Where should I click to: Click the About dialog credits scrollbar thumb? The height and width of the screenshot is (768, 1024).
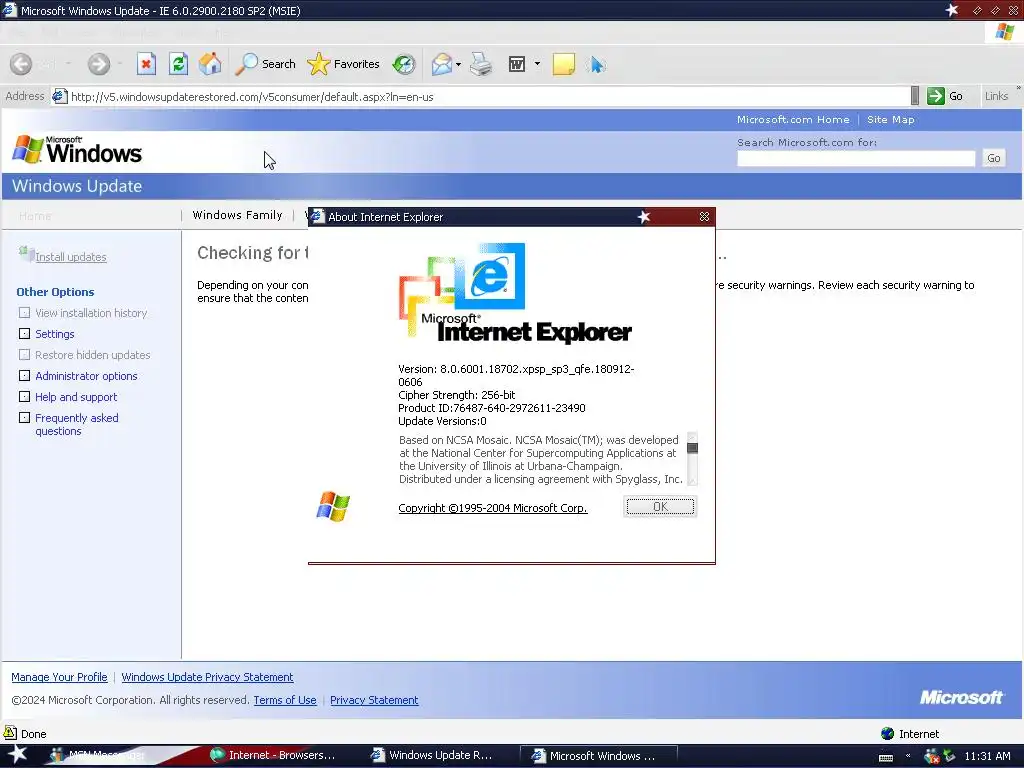click(x=692, y=448)
